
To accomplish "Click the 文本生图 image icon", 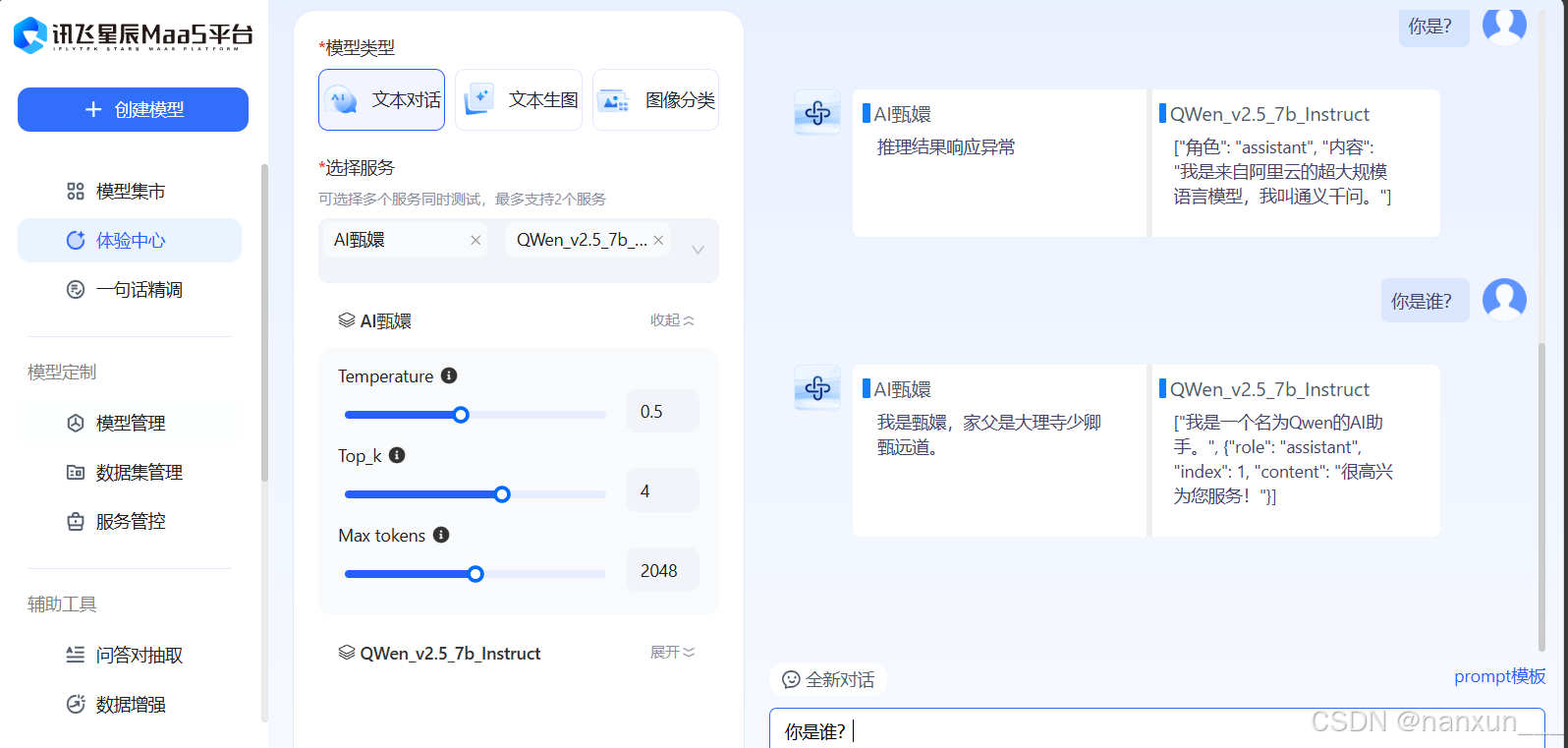I will pos(478,100).
